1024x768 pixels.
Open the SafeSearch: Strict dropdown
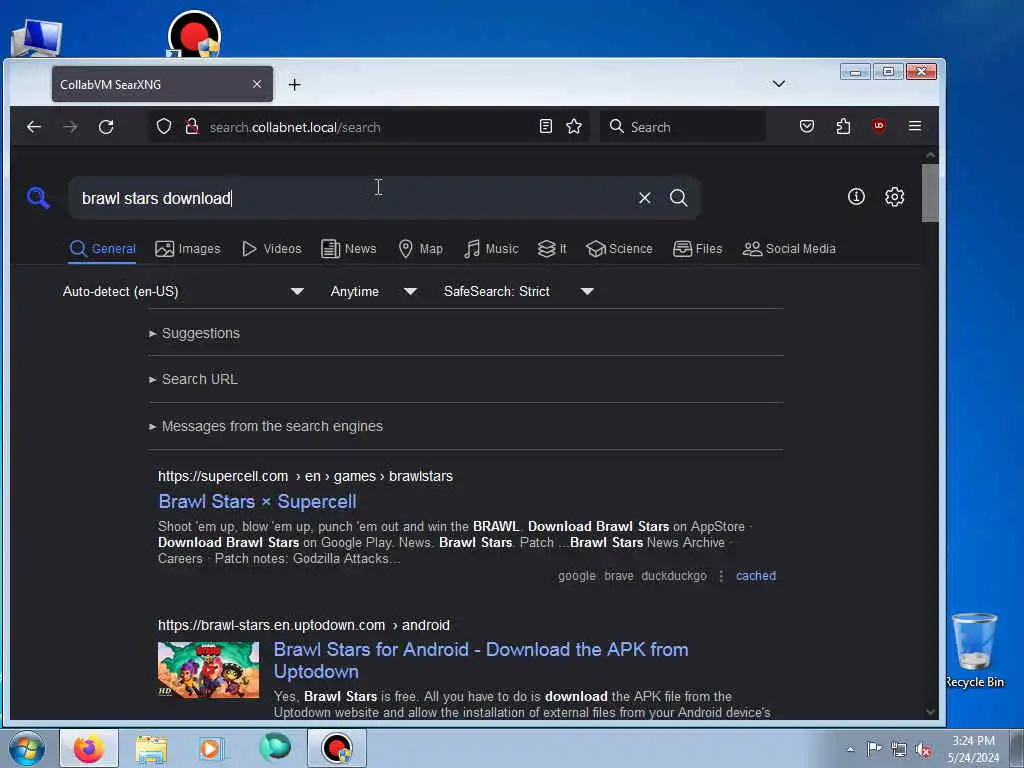[519, 291]
